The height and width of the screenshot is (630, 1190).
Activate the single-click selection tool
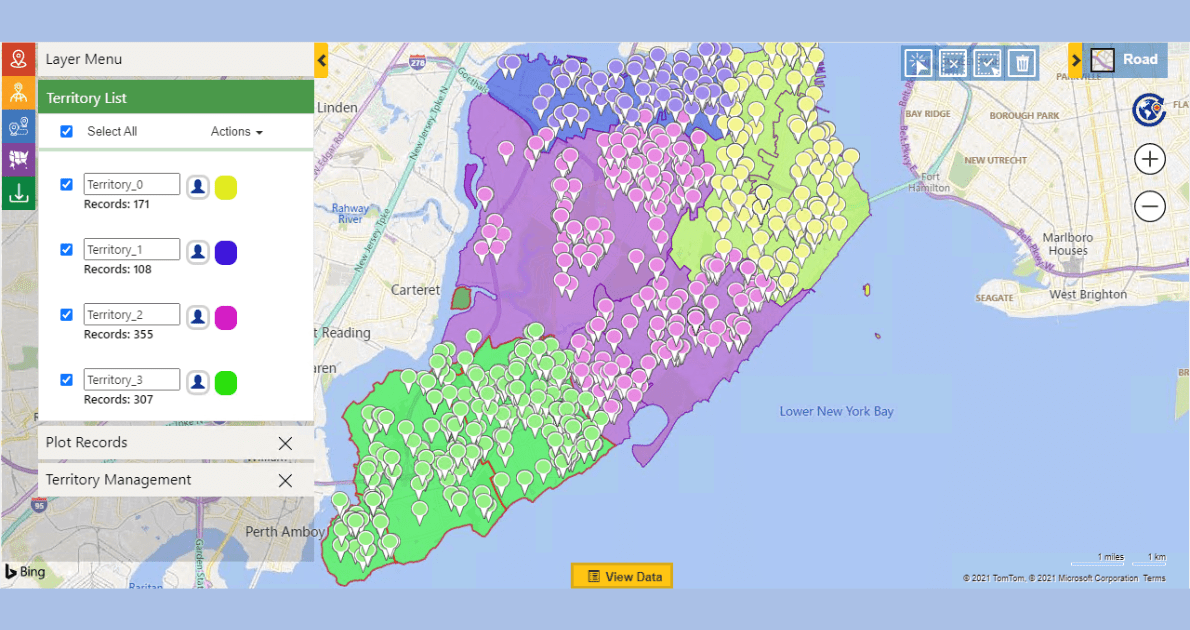pos(918,63)
